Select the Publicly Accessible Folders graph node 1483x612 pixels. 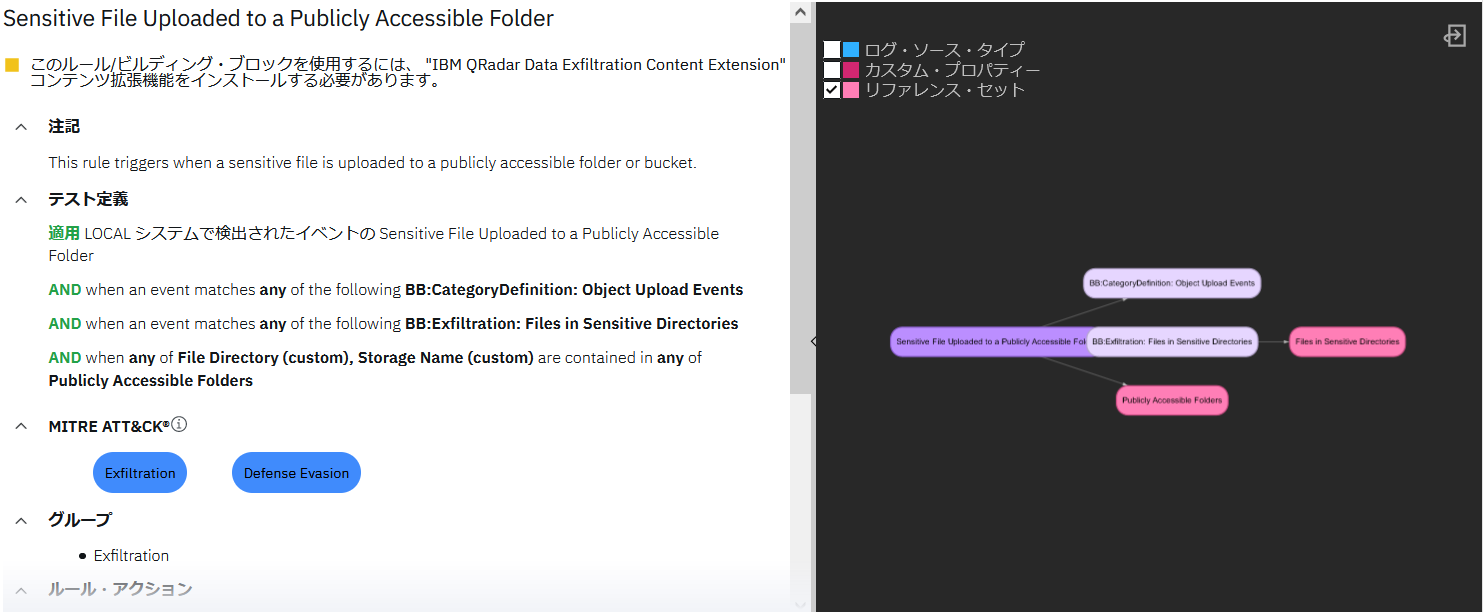point(1172,401)
